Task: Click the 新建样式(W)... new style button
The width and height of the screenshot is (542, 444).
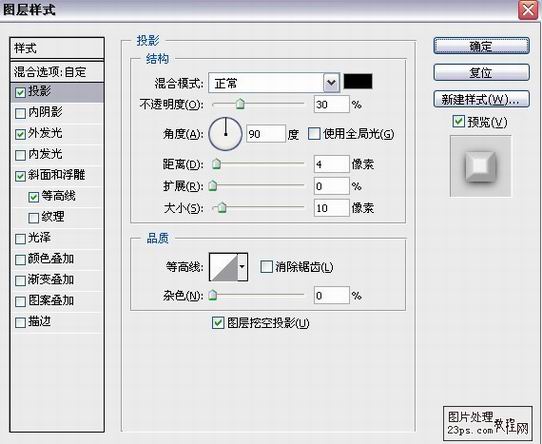Action: [x=481, y=99]
